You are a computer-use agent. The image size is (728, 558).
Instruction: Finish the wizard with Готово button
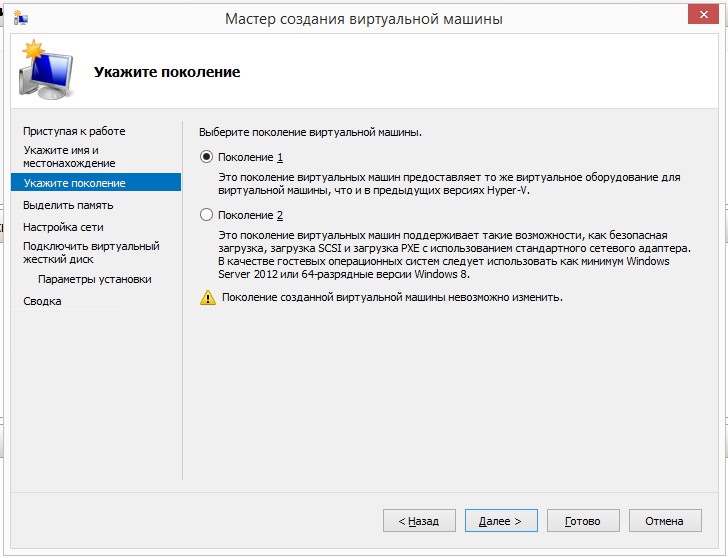coord(583,521)
